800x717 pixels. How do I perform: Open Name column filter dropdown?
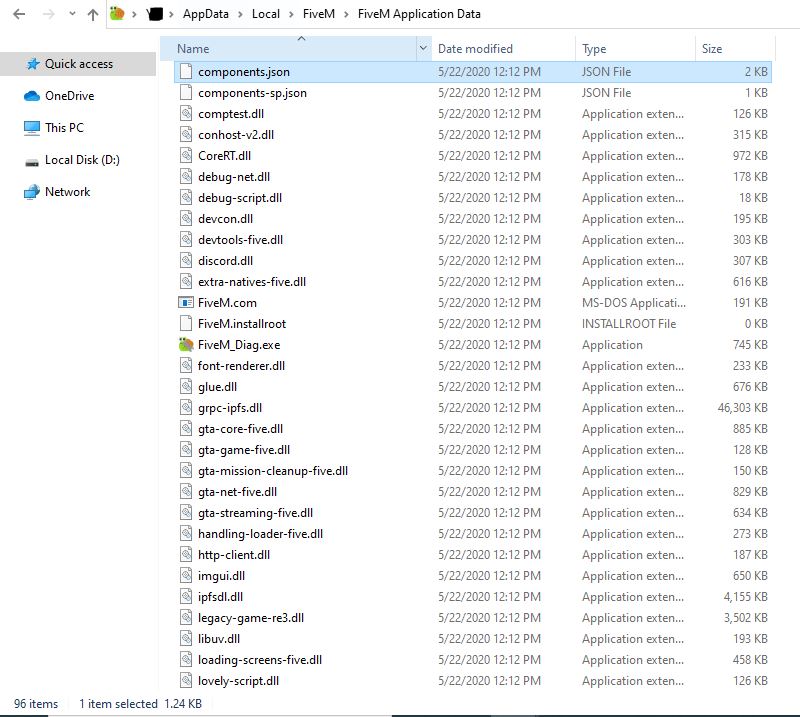423,48
